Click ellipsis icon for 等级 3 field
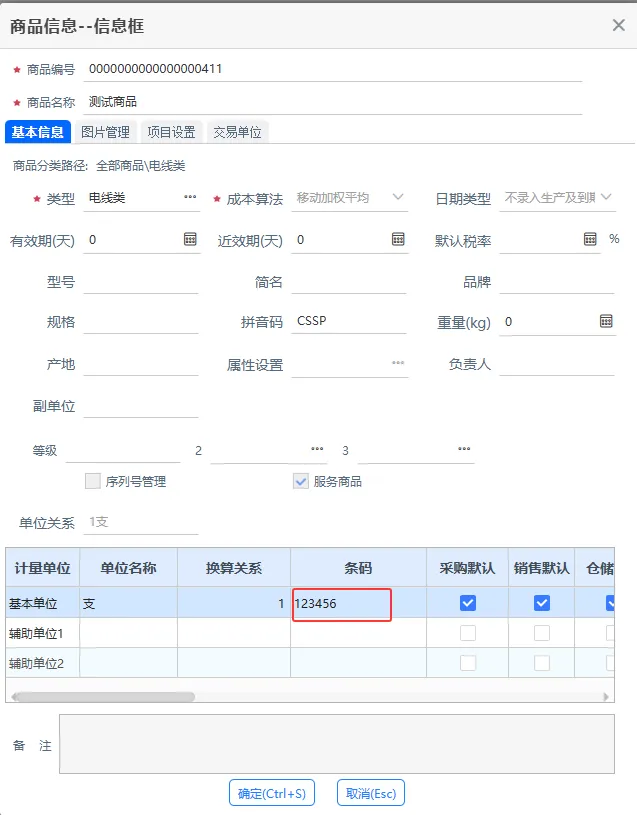The height and width of the screenshot is (815, 637). [x=464, y=449]
